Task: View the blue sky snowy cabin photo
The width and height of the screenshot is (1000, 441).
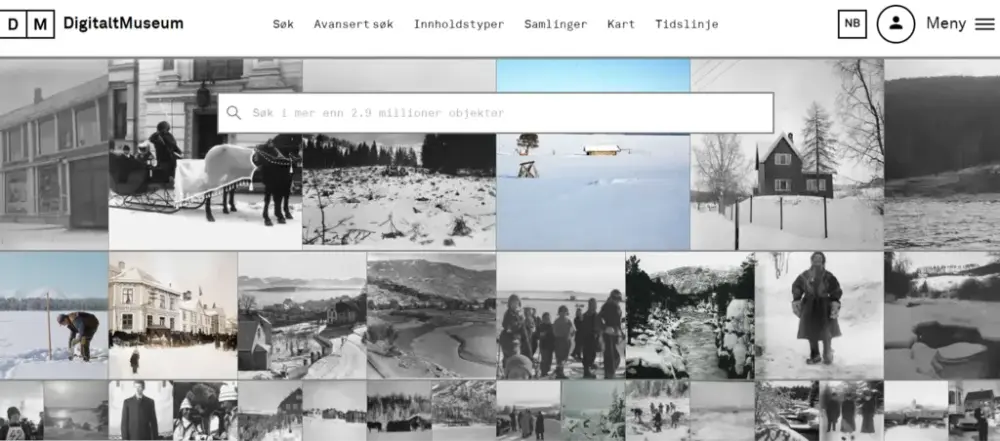Action: click(x=593, y=190)
